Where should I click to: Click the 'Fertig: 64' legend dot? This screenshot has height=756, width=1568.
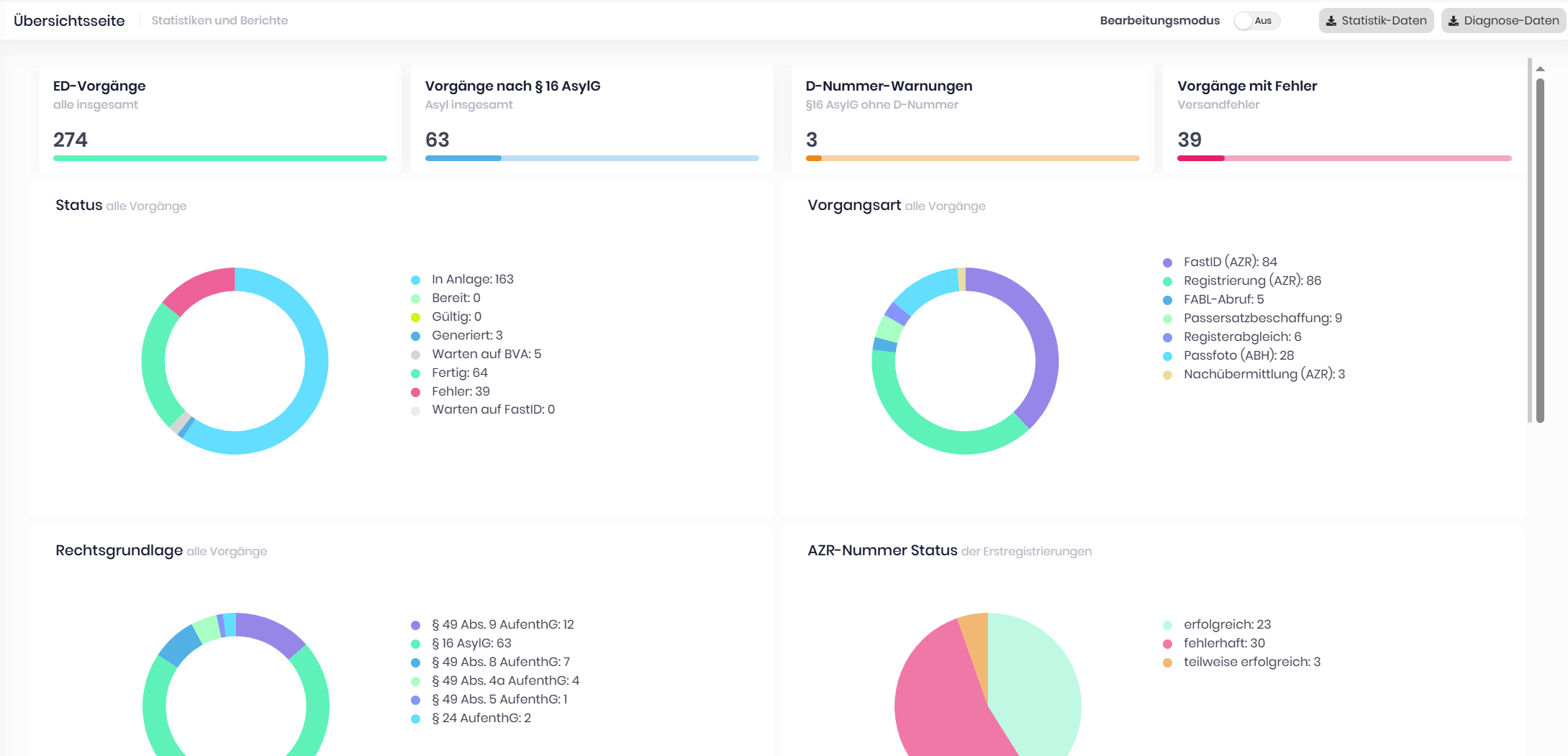[415, 373]
